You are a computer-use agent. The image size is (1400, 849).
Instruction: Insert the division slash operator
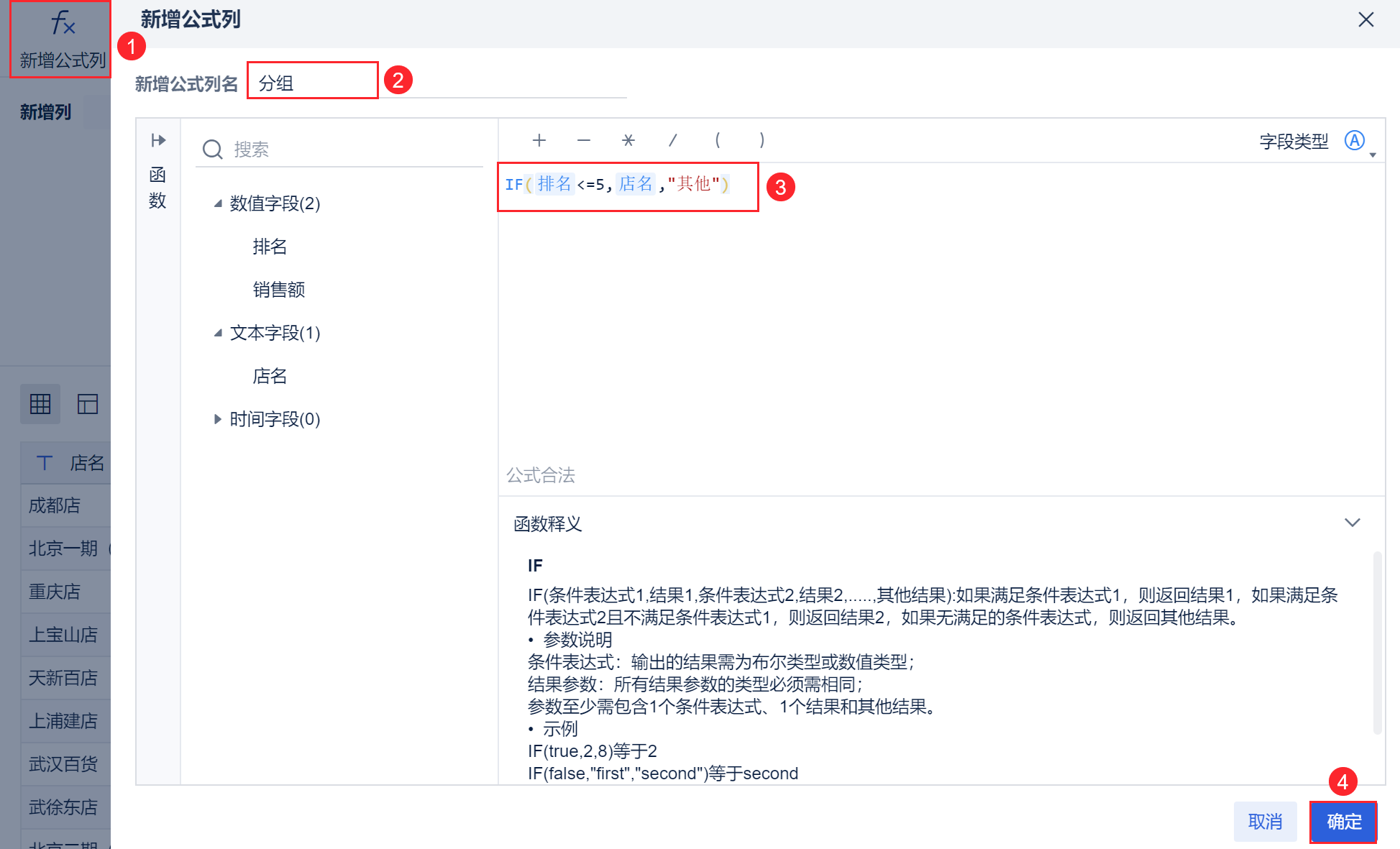672,140
